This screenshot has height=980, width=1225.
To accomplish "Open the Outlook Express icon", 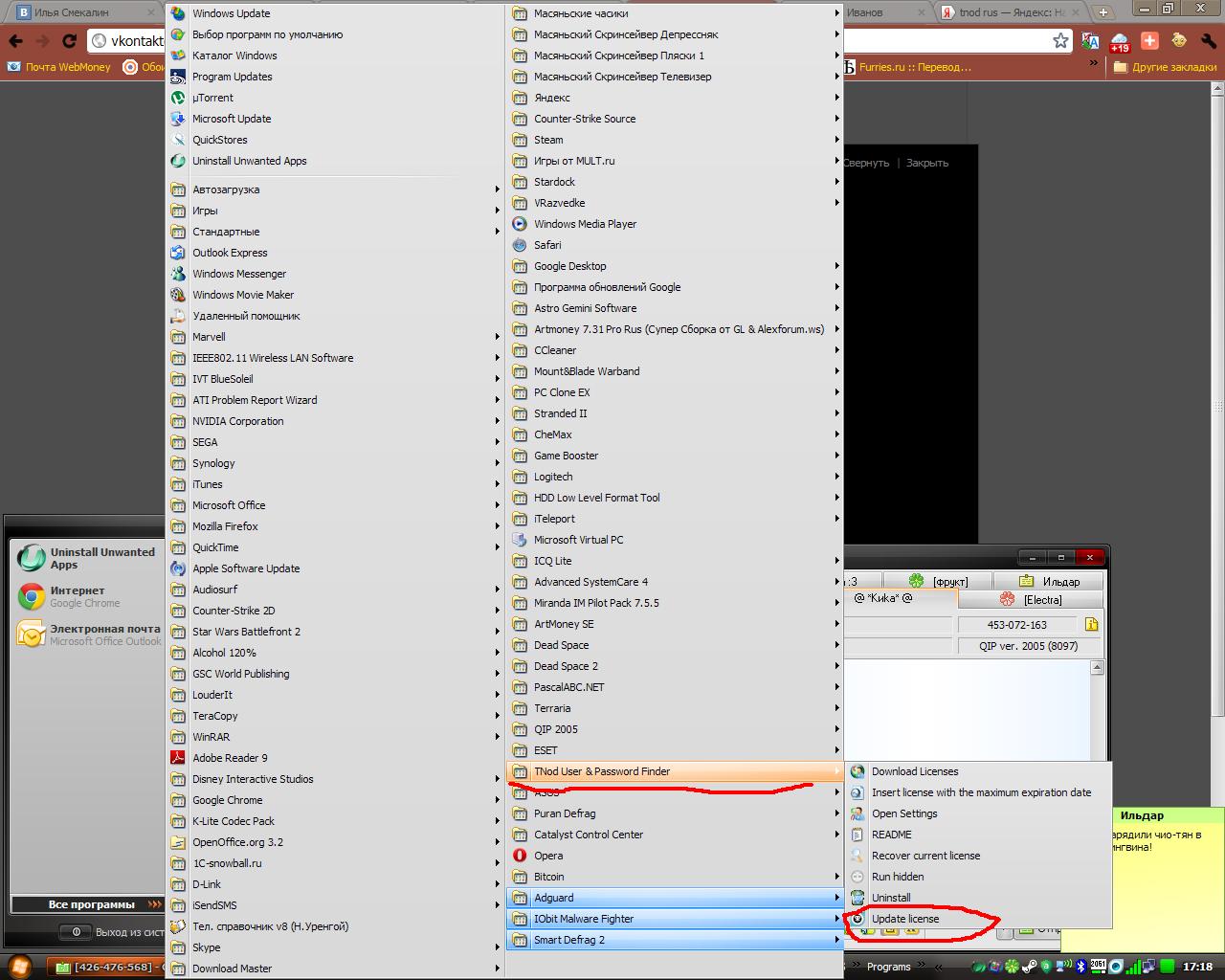I will 178,253.
